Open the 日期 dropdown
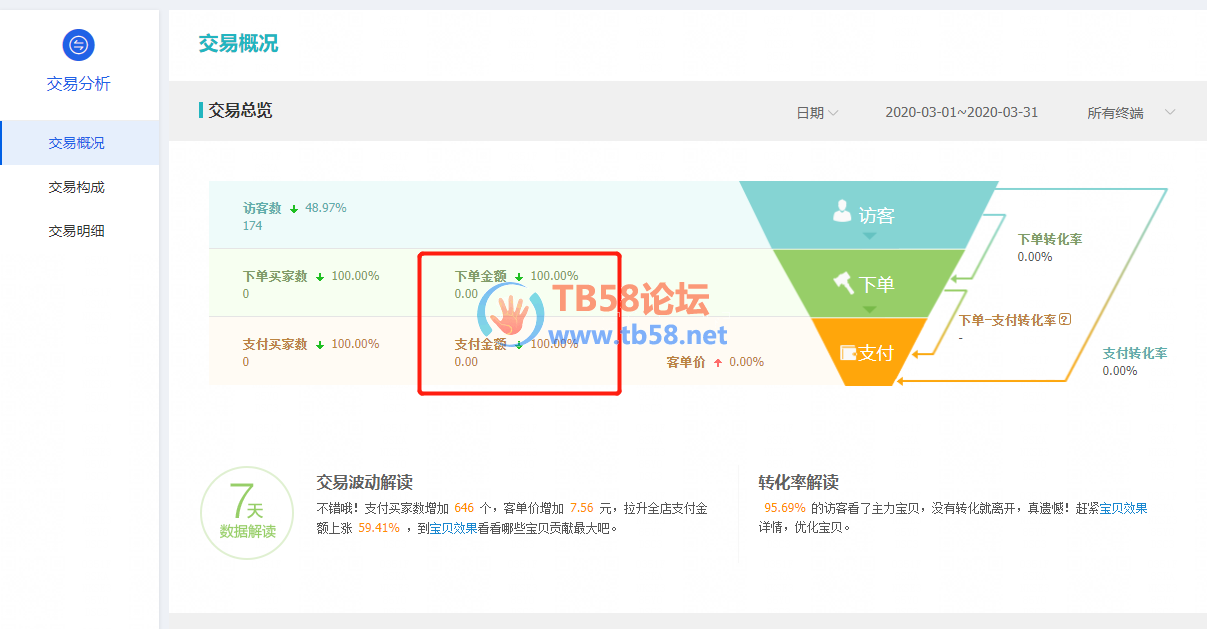The image size is (1207, 629). 817,113
